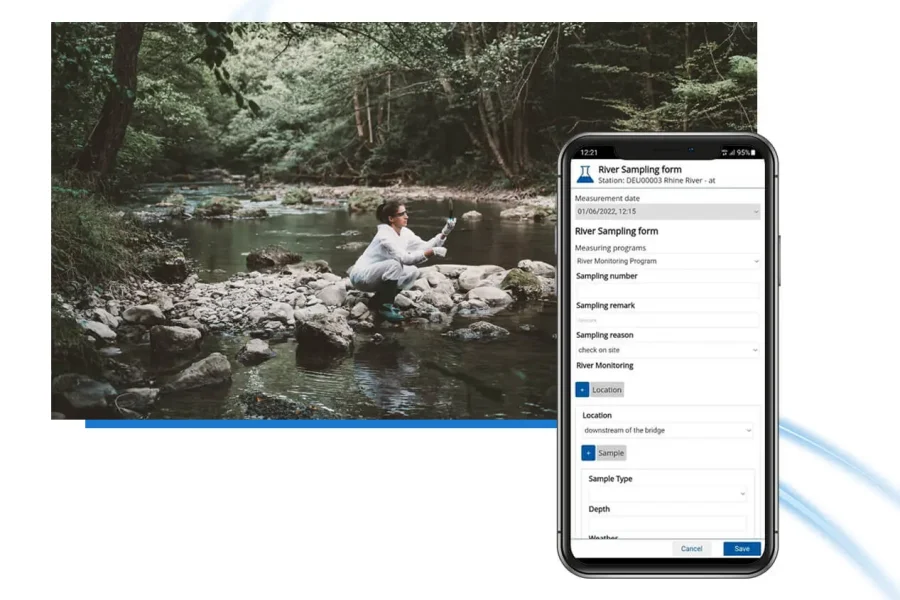Screen dimensions: 900x600
Task: Click the blue plus icon beside Location
Action: point(582,389)
